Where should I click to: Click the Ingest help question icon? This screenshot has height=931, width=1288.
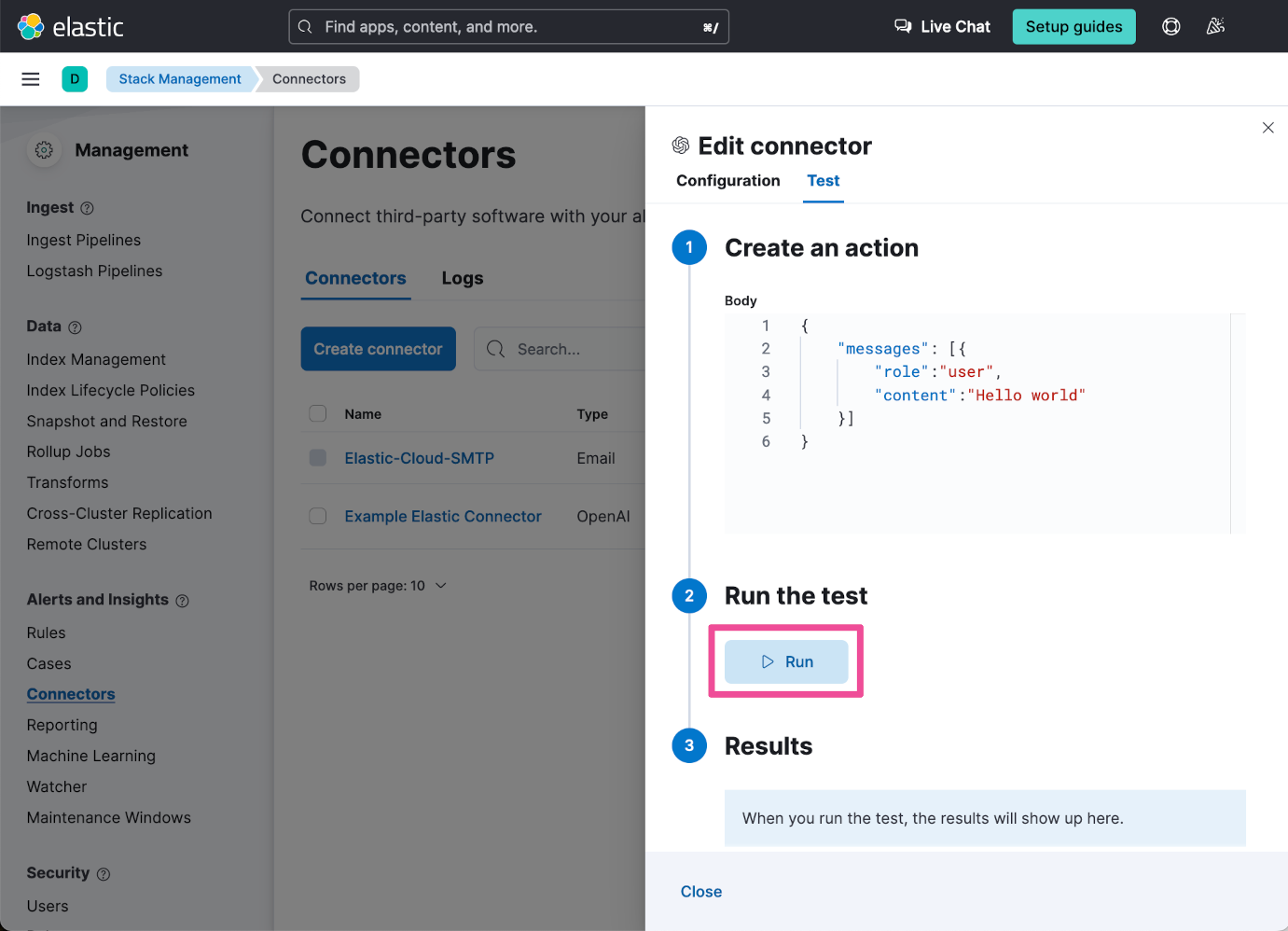88,208
